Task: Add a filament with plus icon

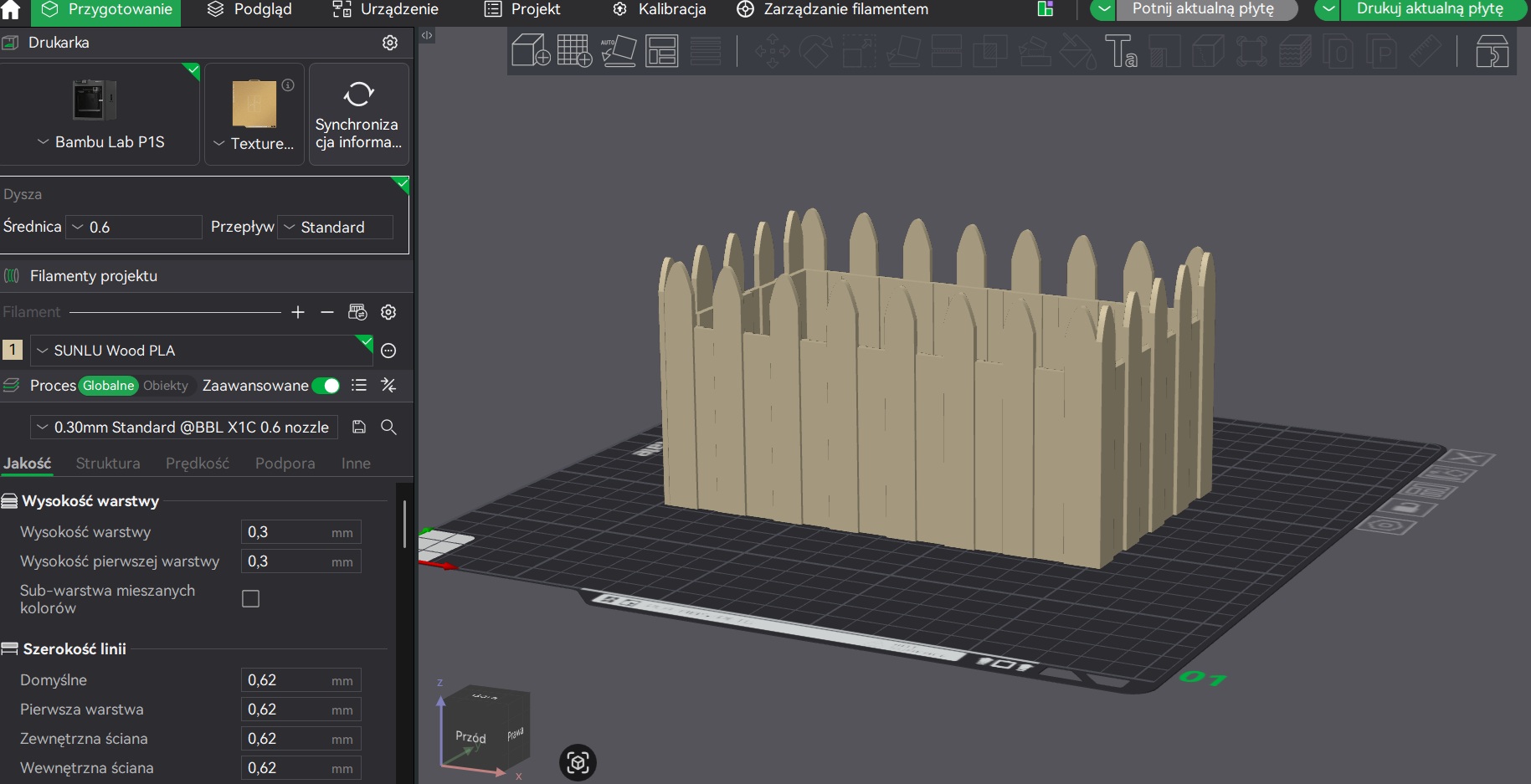Action: (x=298, y=312)
